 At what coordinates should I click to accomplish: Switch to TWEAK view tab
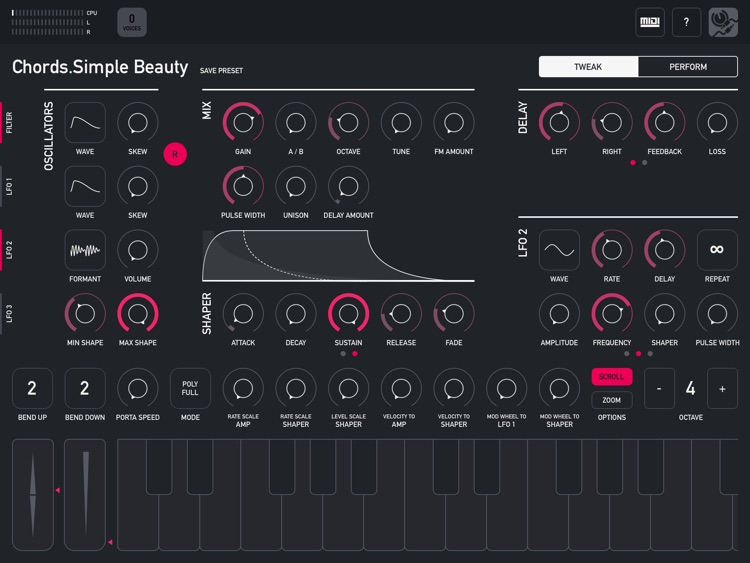coord(588,66)
